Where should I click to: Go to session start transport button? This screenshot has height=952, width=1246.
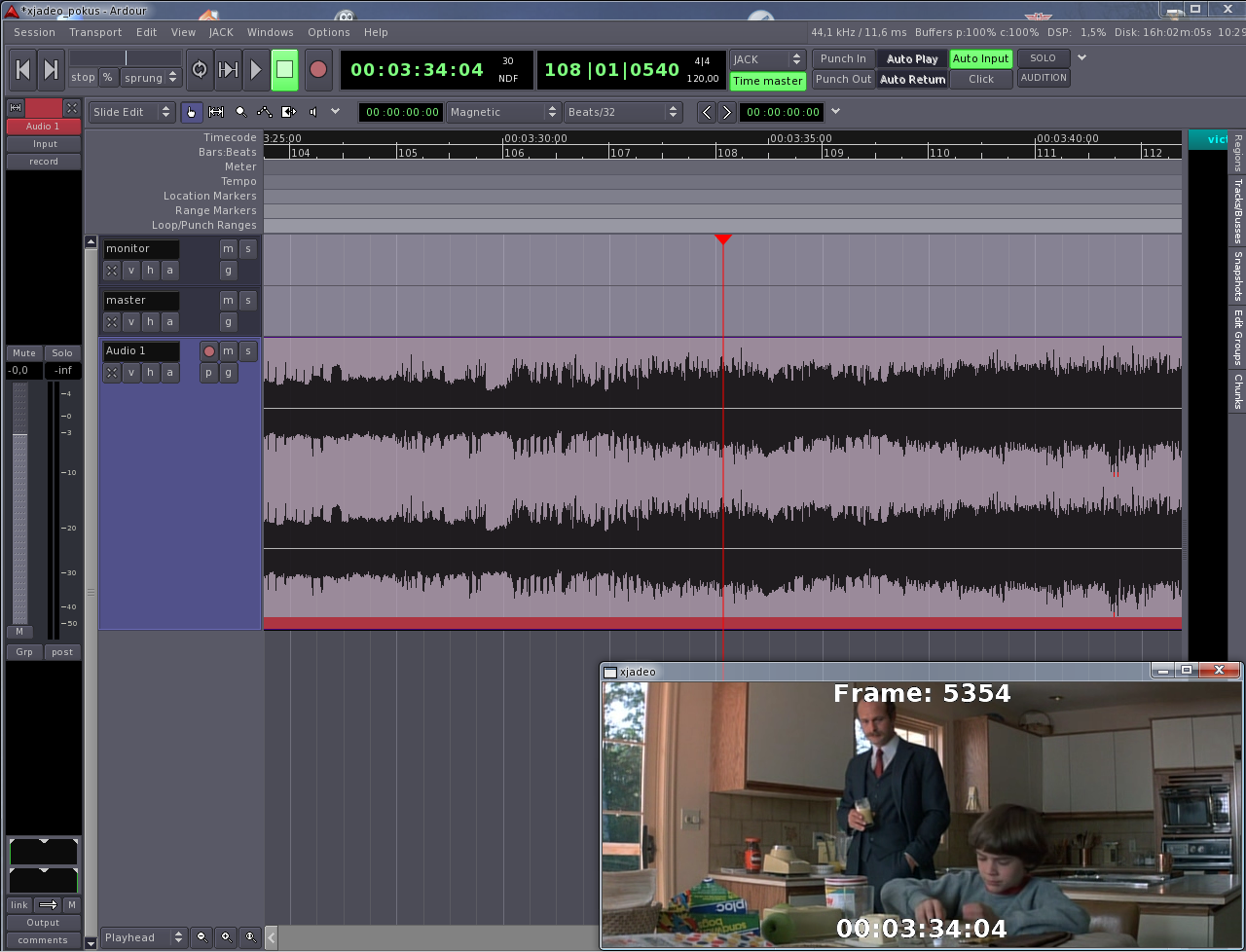pyautogui.click(x=23, y=70)
